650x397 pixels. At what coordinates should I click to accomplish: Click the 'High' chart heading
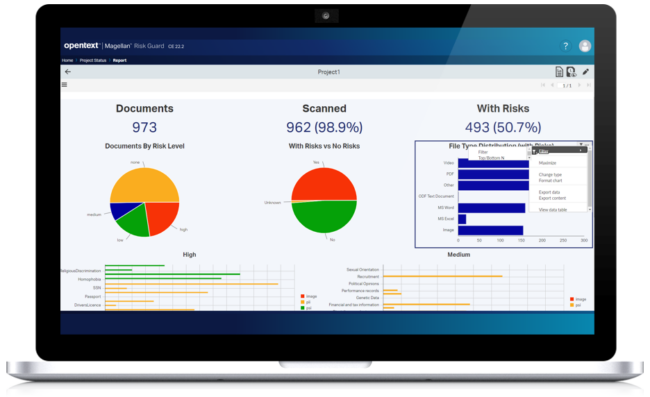(x=189, y=254)
